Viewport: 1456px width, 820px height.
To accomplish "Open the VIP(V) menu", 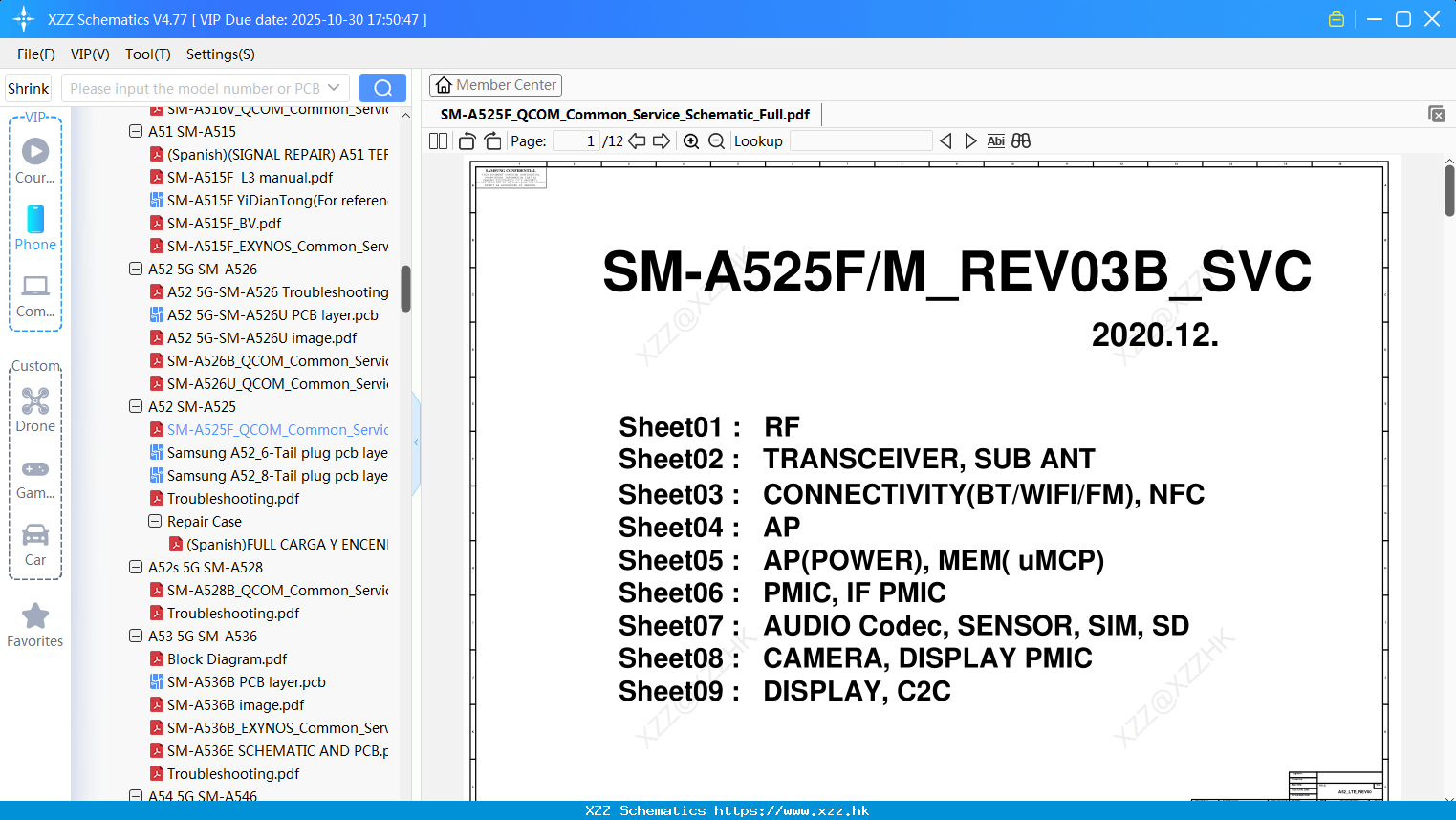I will [x=90, y=54].
